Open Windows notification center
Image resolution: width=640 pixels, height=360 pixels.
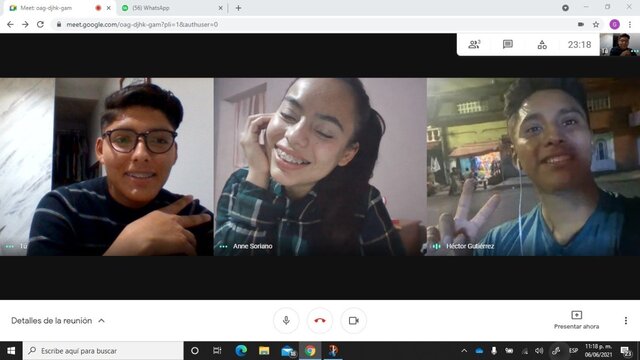click(626, 351)
